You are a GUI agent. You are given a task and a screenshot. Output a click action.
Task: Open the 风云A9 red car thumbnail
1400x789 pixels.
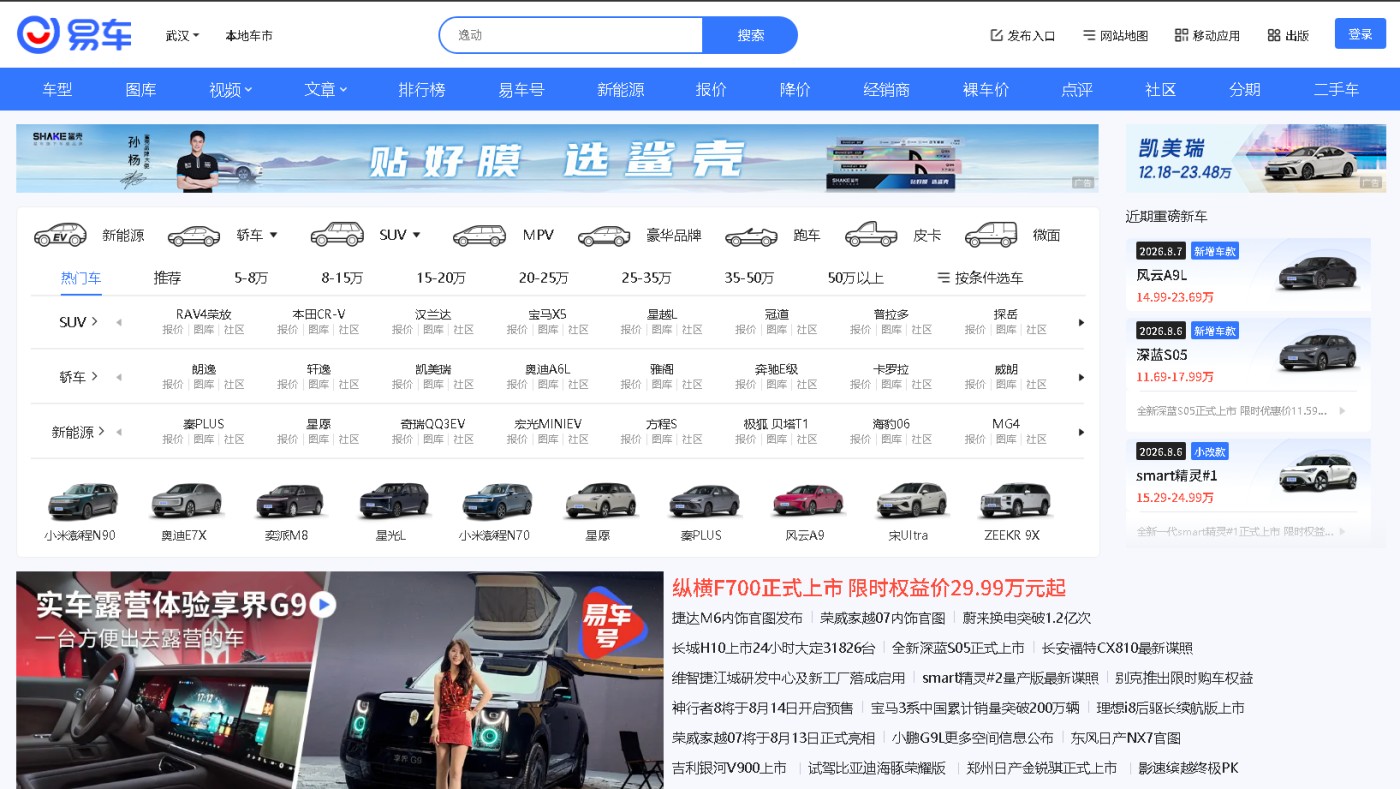807,501
